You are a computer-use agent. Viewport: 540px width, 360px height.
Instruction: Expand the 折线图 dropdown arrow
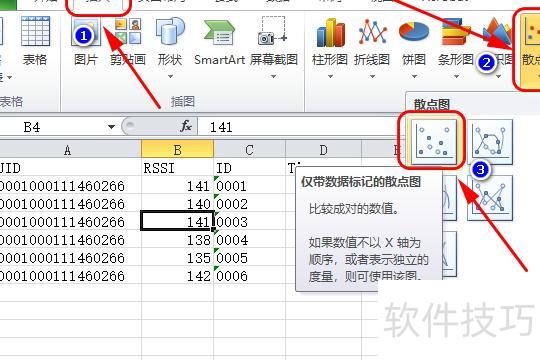(372, 76)
